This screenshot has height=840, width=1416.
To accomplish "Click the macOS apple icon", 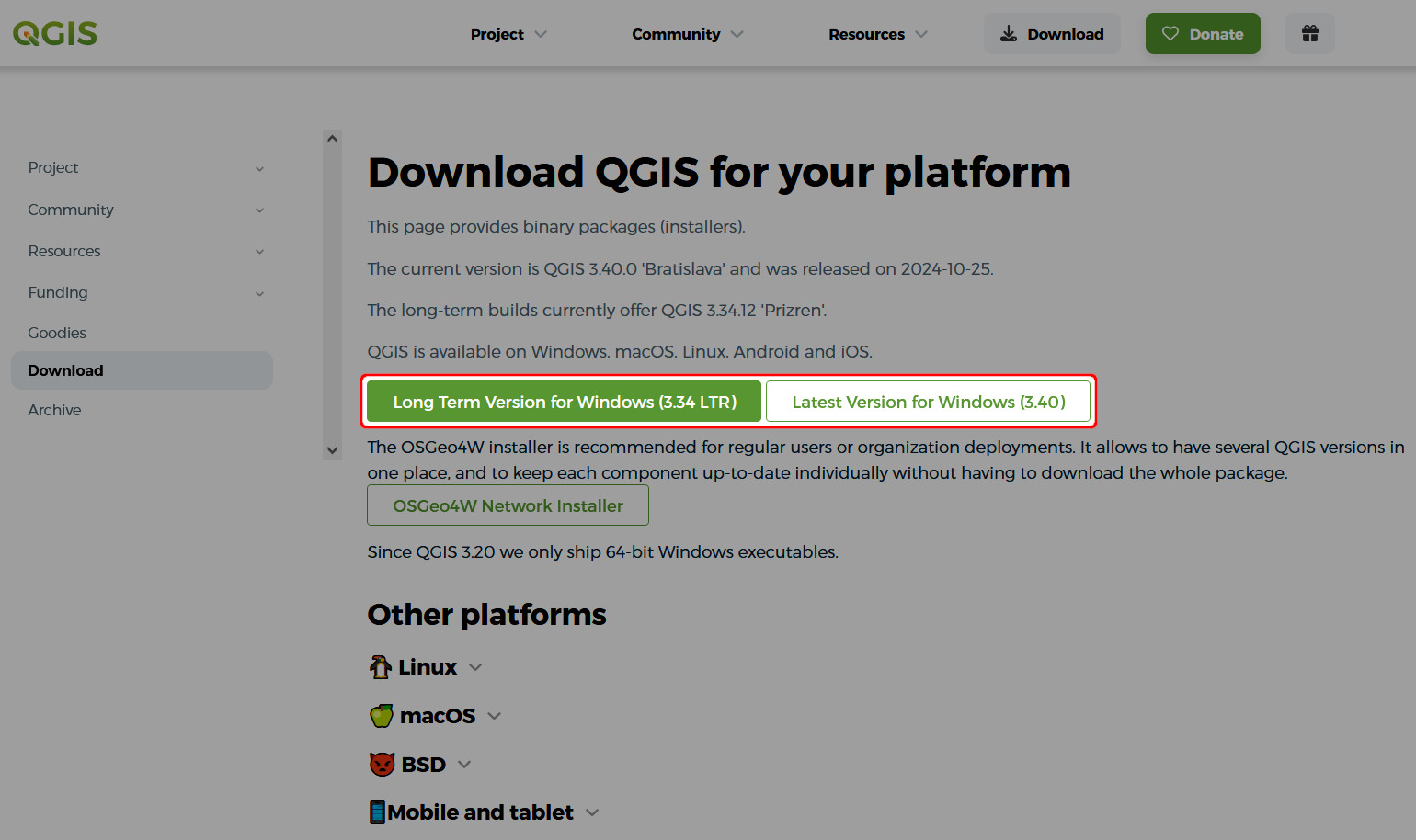I will (x=382, y=716).
